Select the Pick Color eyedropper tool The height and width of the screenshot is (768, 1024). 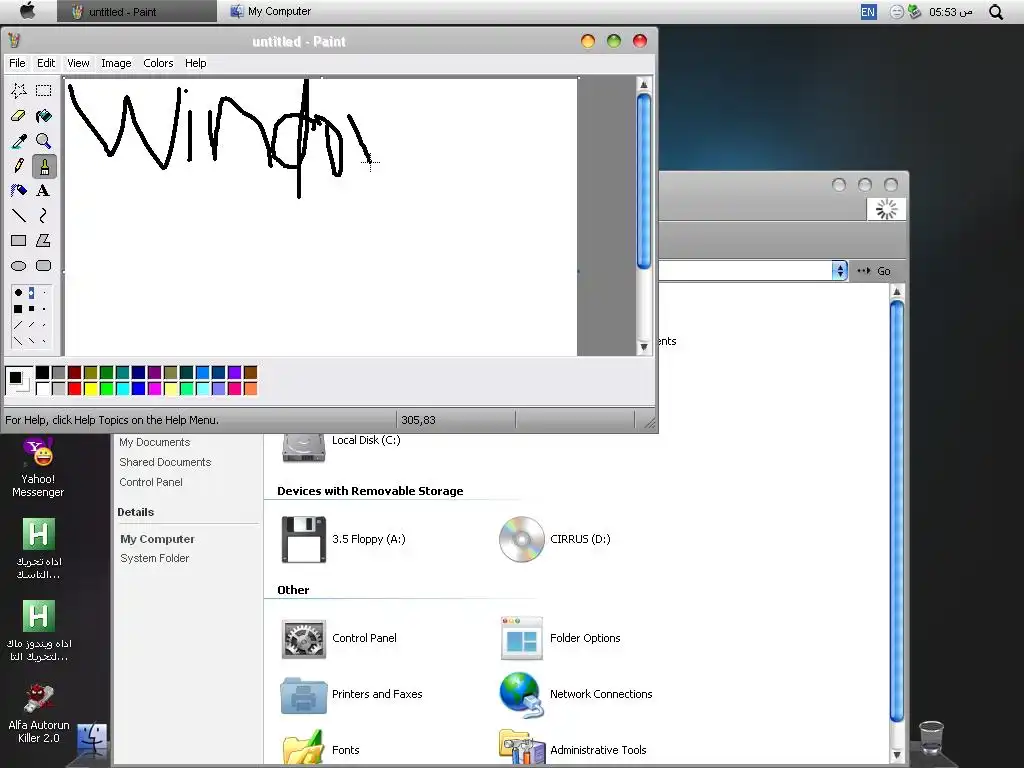click(18, 141)
